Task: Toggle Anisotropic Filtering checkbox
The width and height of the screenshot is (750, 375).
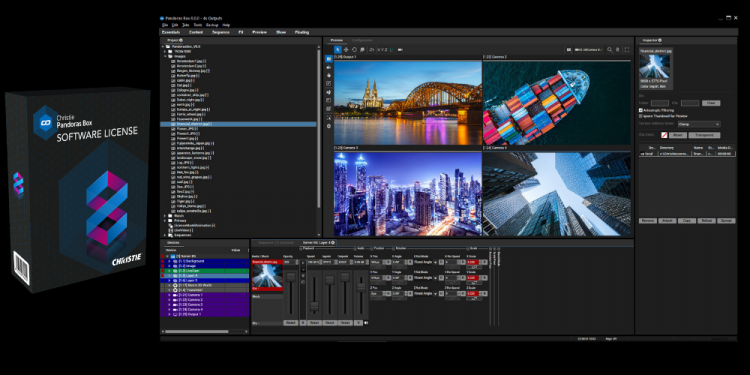Action: click(641, 110)
